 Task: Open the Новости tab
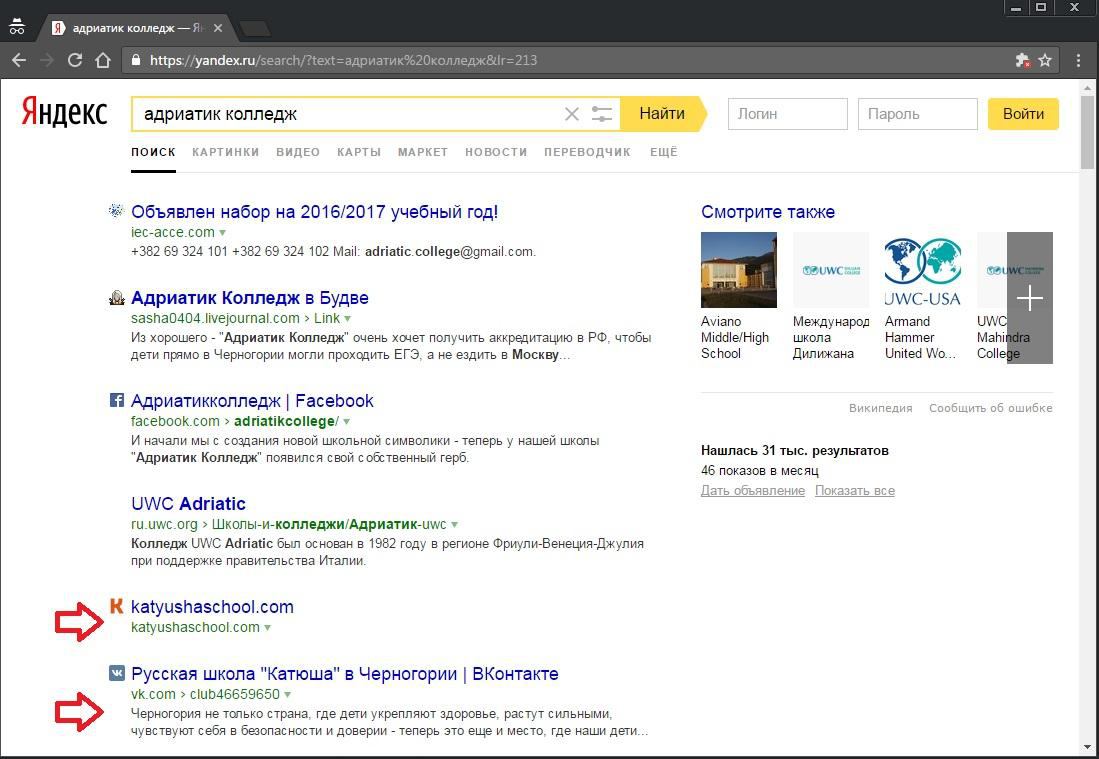[496, 152]
